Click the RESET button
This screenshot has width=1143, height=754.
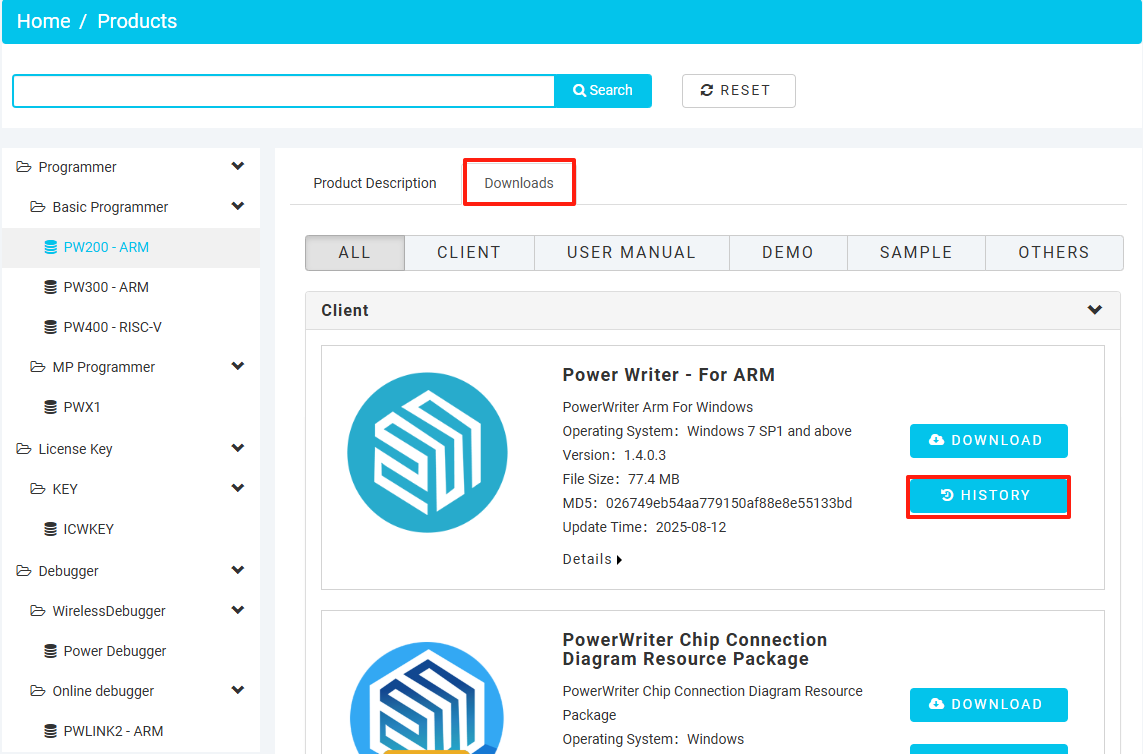[x=738, y=90]
